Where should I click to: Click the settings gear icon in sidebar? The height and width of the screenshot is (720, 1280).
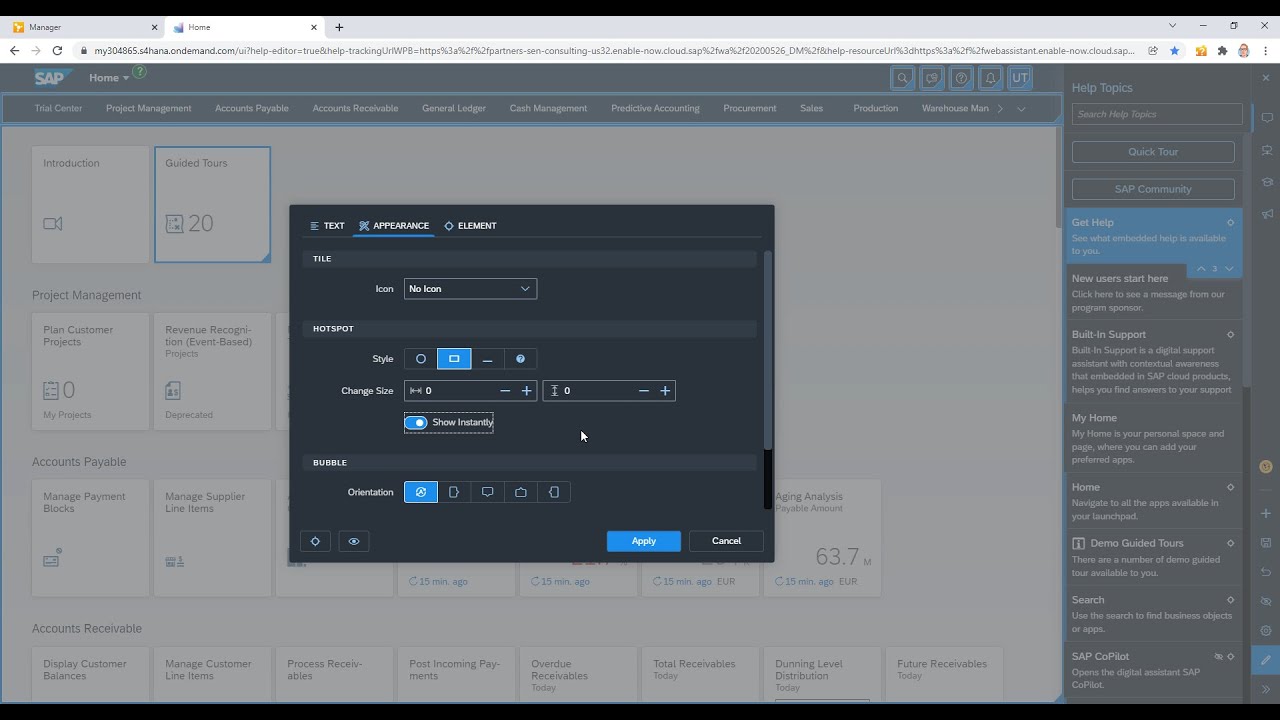1266,631
